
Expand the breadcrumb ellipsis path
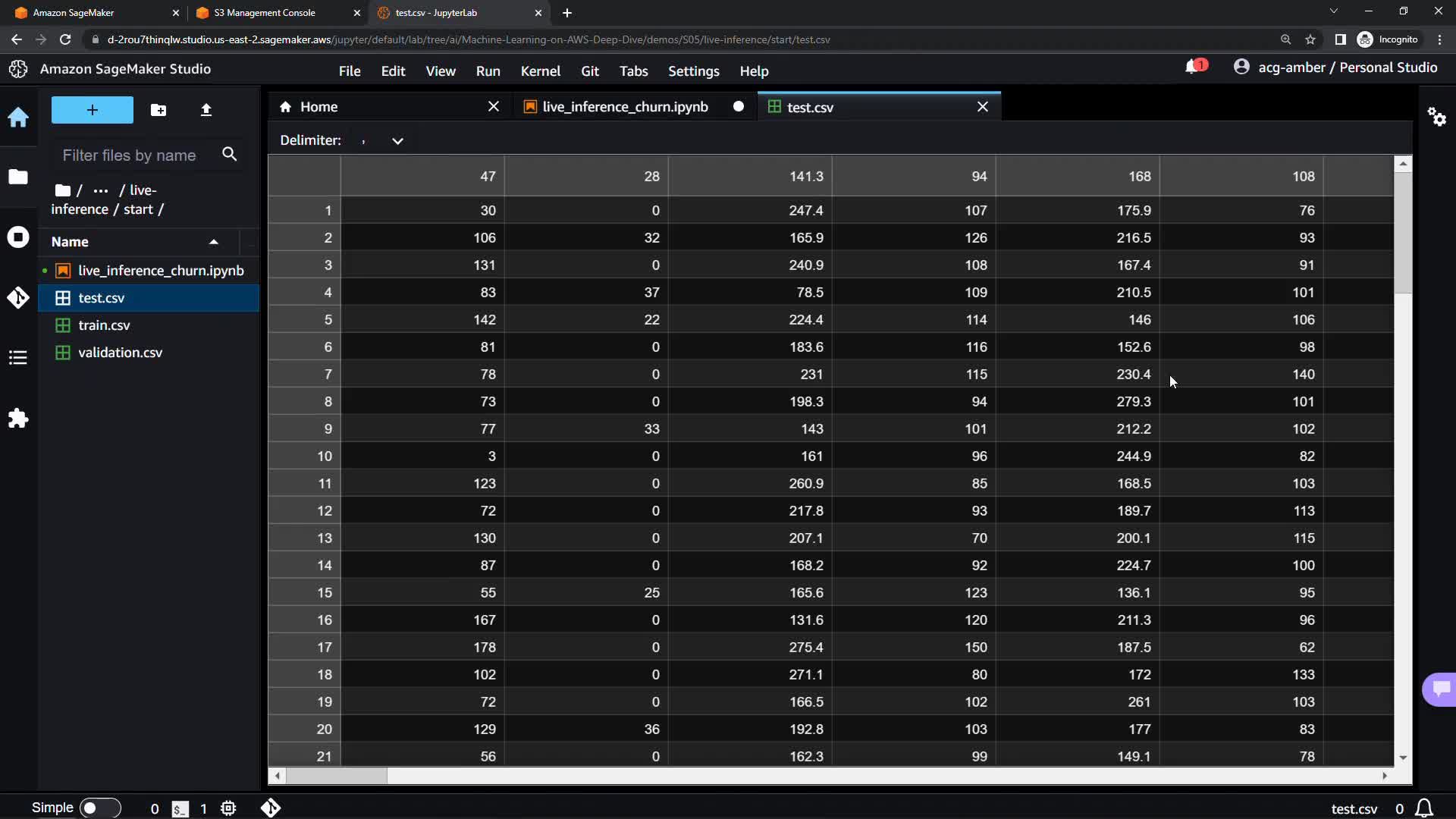(101, 190)
